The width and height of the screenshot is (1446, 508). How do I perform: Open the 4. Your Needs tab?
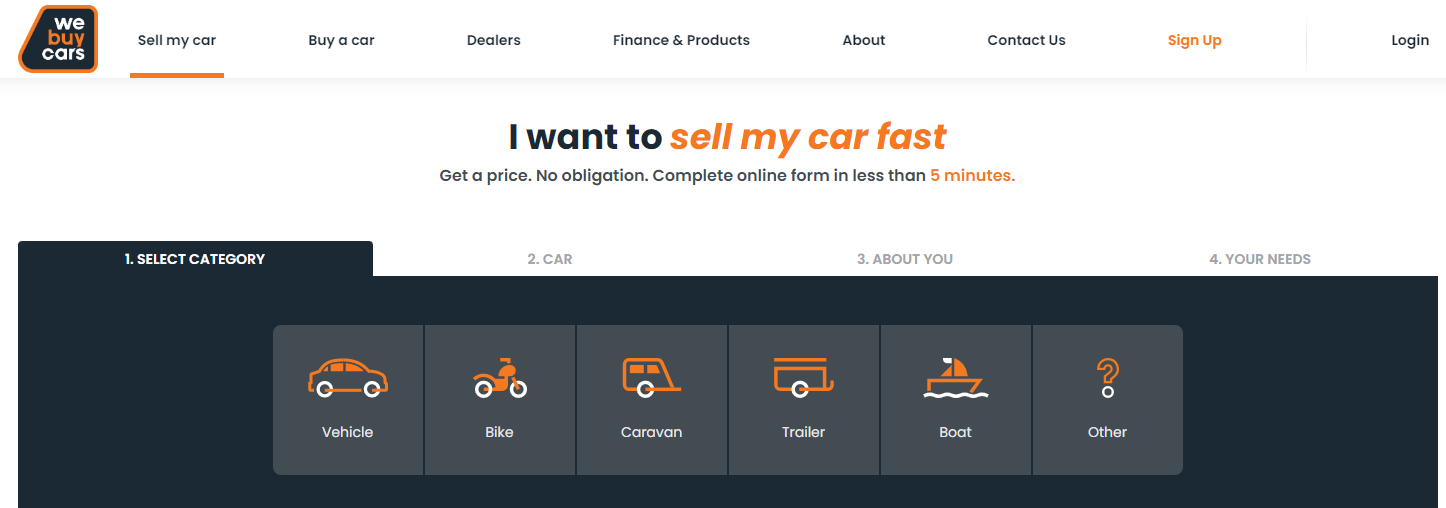coord(1260,258)
